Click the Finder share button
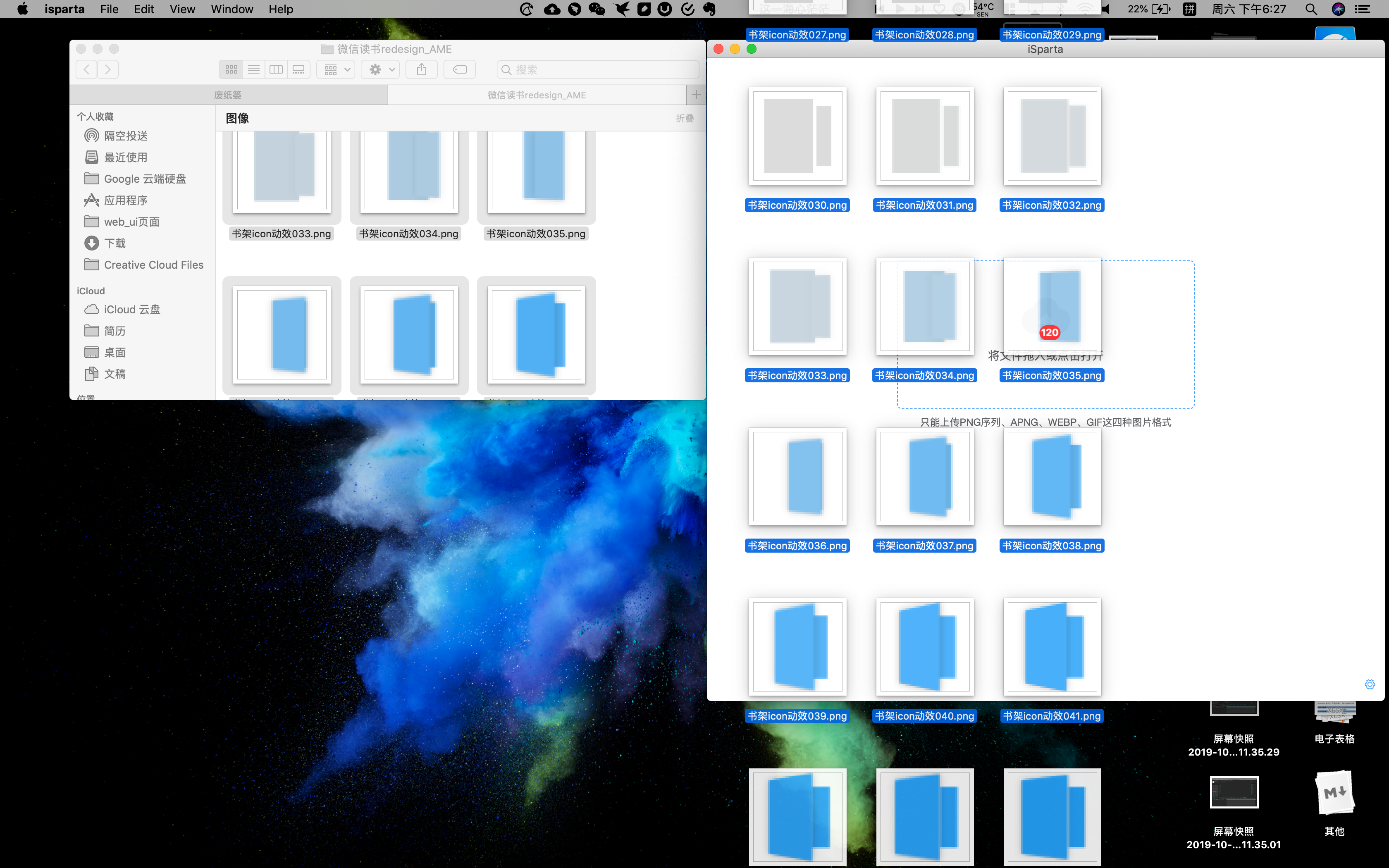The width and height of the screenshot is (1389, 868). [x=421, y=69]
